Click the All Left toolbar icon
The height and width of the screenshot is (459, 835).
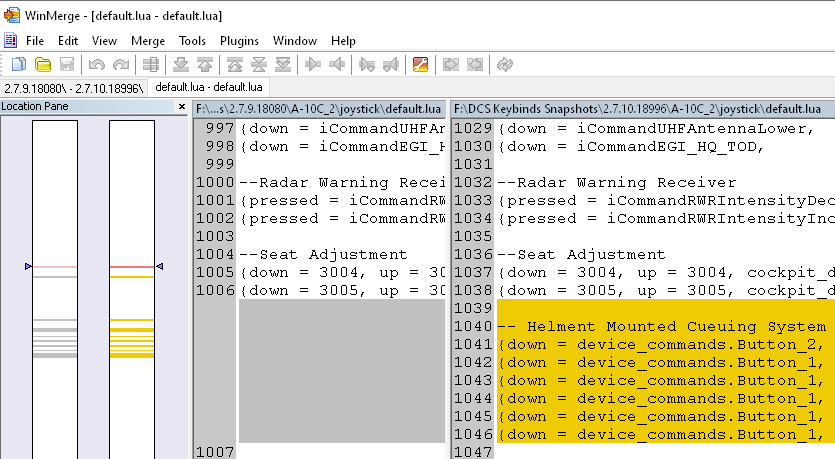474,65
